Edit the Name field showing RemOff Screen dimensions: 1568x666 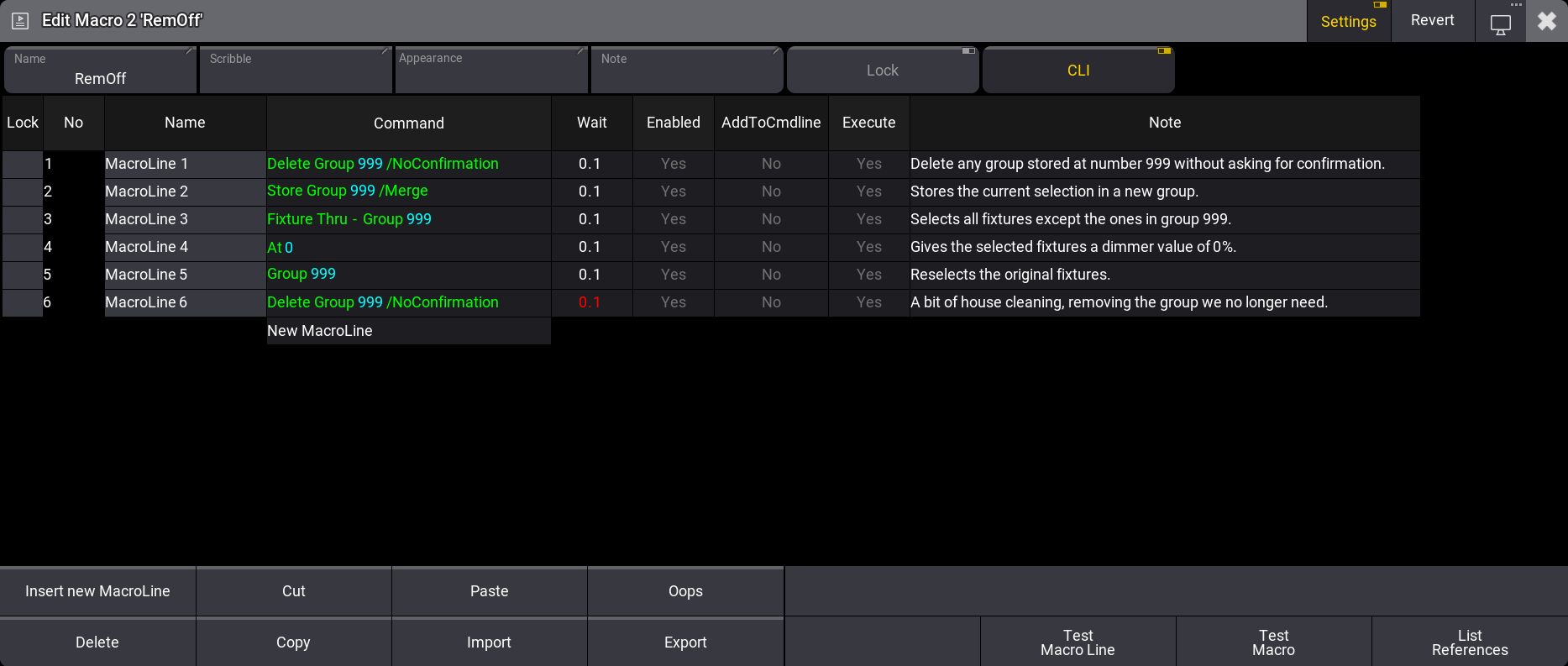point(100,71)
